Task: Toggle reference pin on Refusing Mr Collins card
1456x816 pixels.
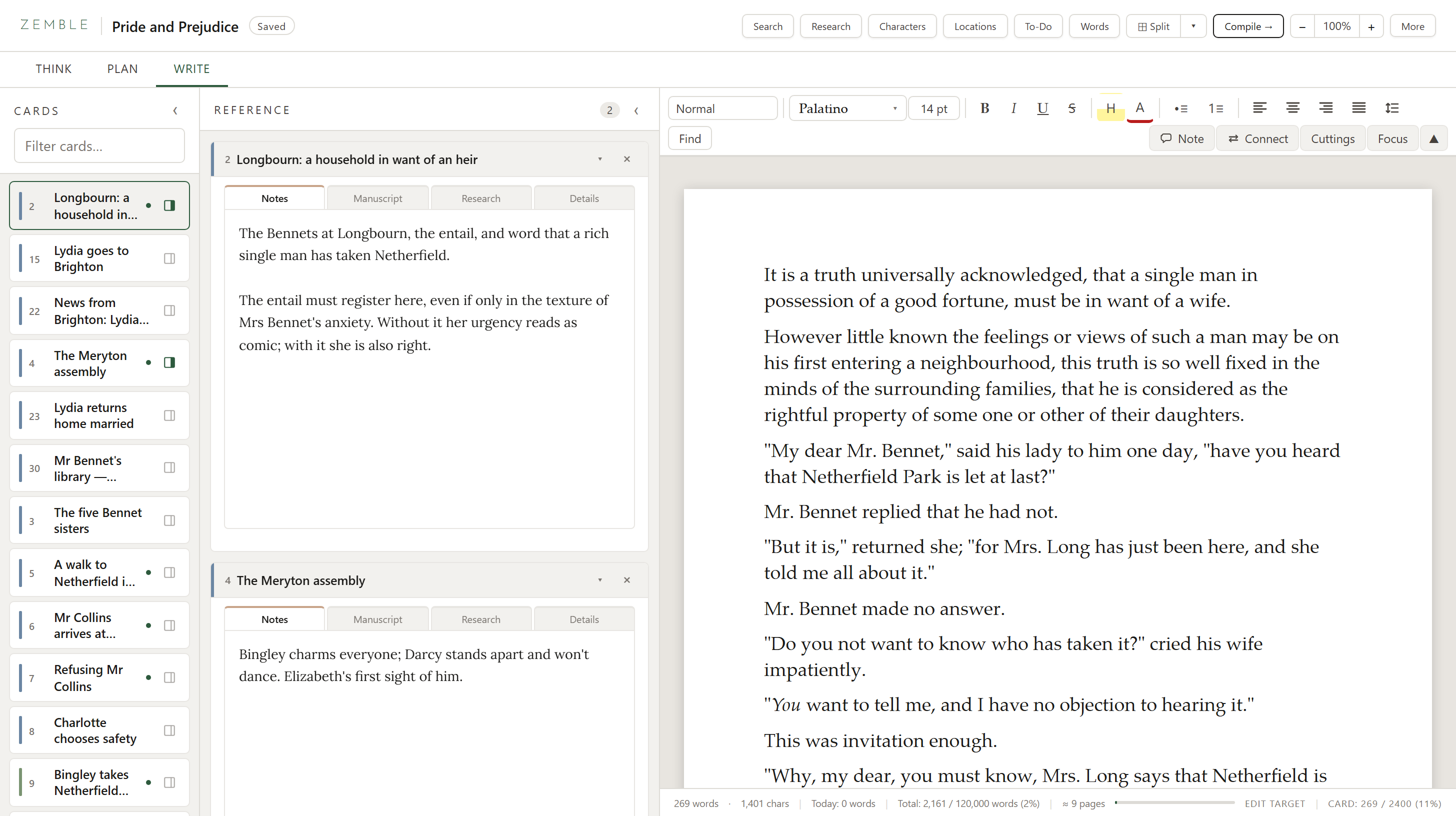Action: 169,677
